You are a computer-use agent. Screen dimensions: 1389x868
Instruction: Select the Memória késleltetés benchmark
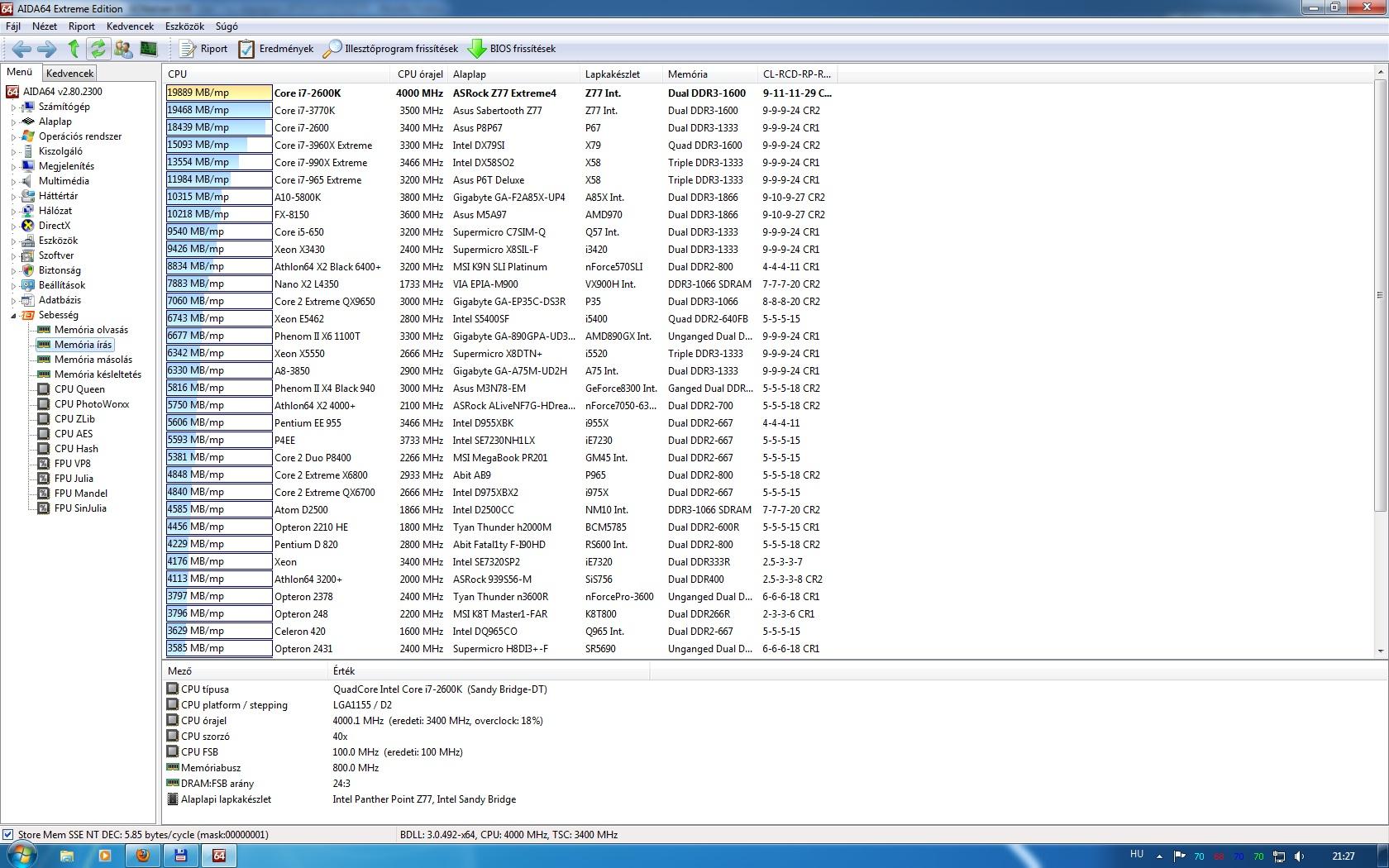pyautogui.click(x=98, y=374)
